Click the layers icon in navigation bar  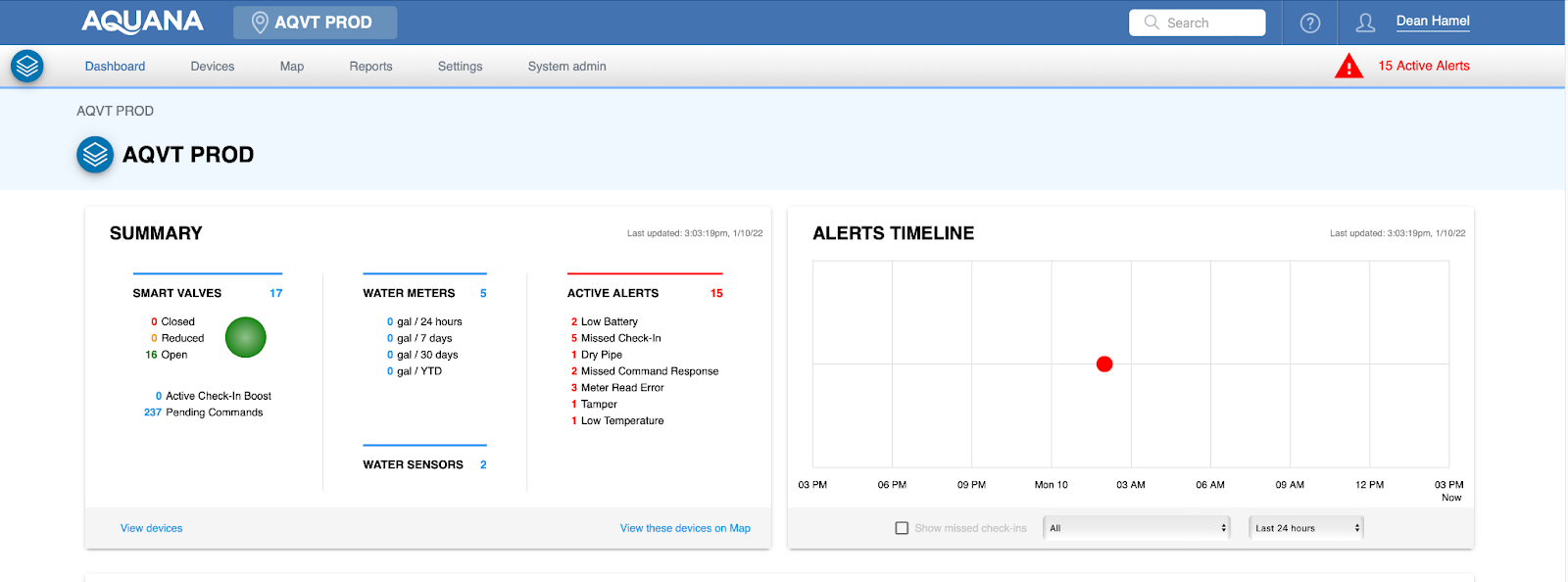click(x=27, y=66)
